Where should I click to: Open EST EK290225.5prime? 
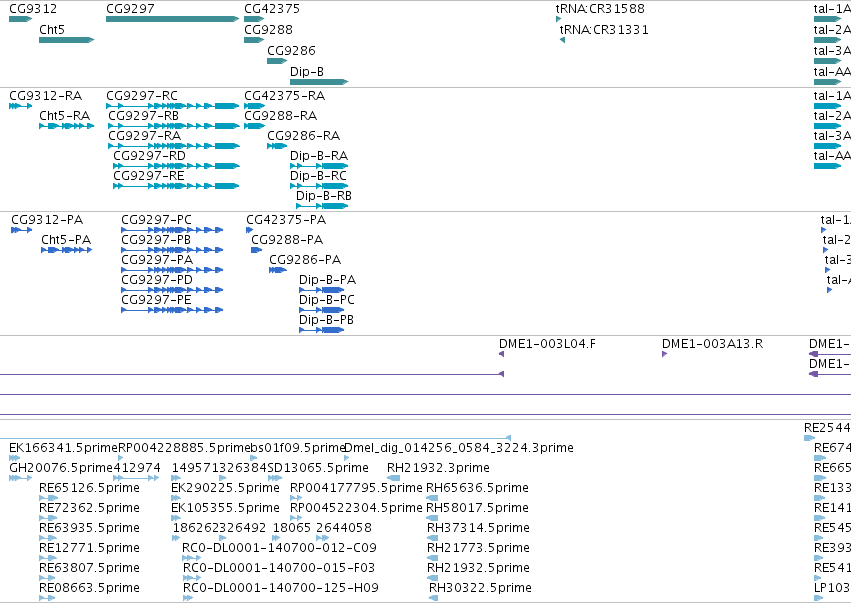coord(225,488)
